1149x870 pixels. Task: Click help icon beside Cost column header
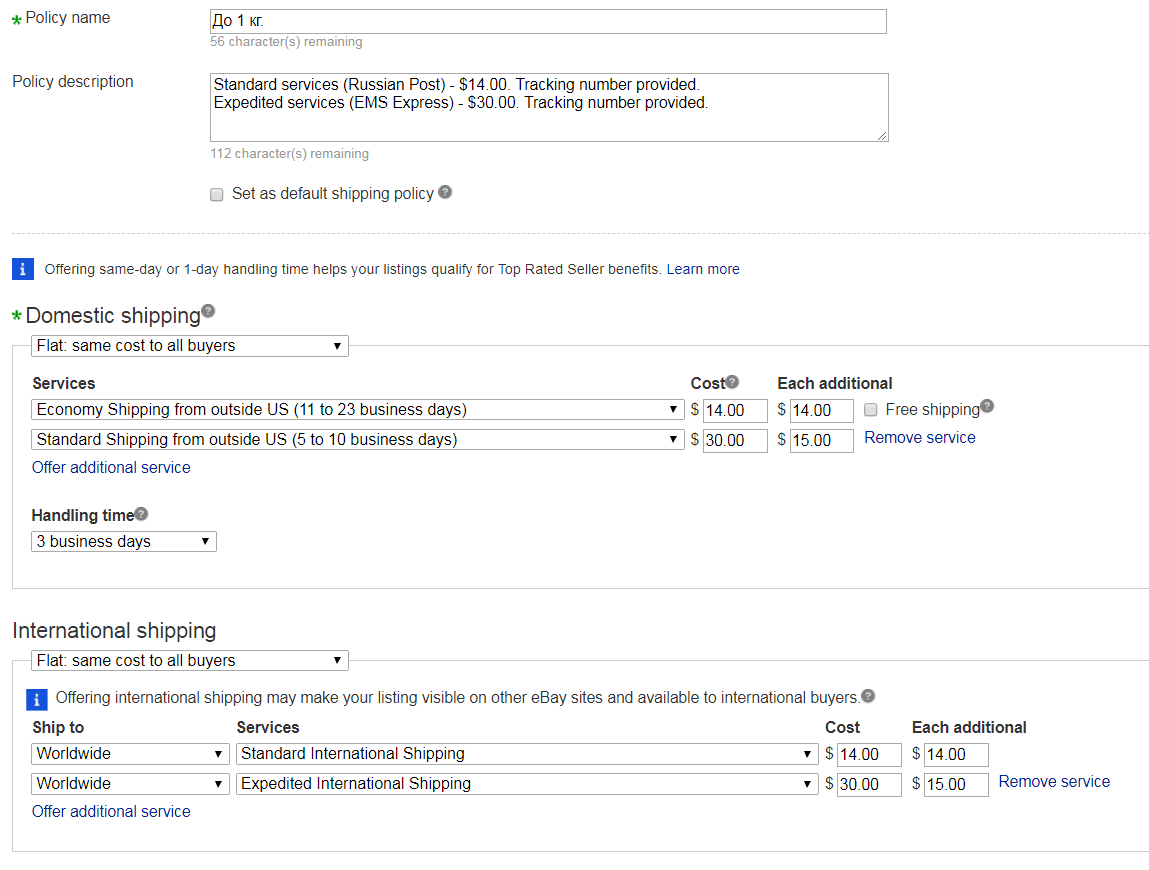[x=732, y=382]
